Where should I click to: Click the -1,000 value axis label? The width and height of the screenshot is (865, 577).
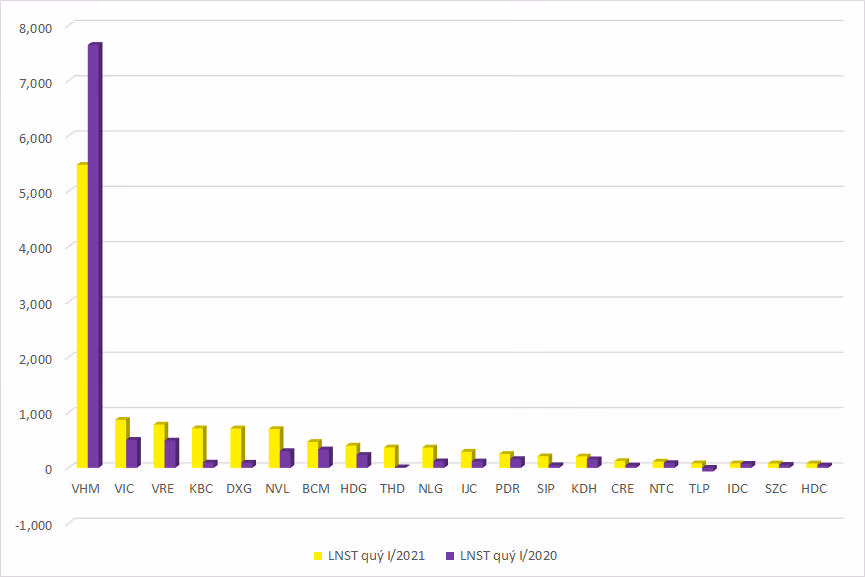tap(36, 524)
